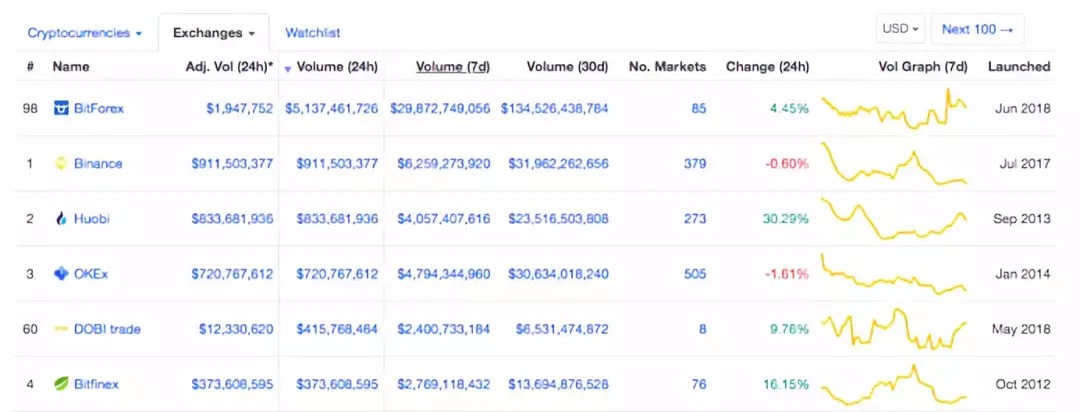Switch to the Watchlist tab
This screenshot has height=412, width=1080.
click(312, 33)
